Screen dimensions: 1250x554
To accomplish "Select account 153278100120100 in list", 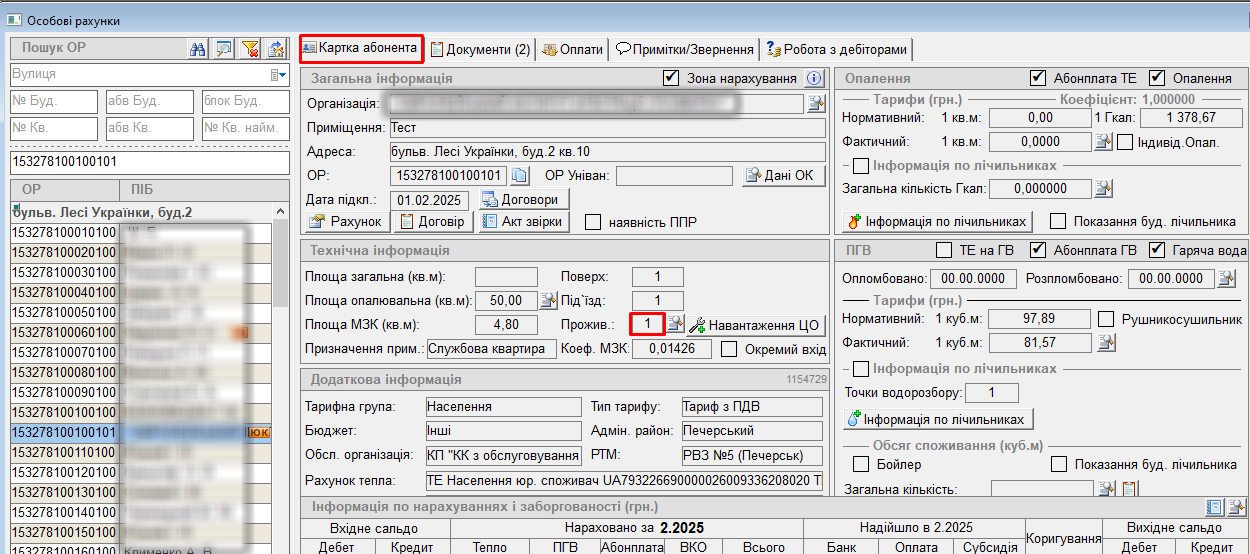I will [64, 472].
